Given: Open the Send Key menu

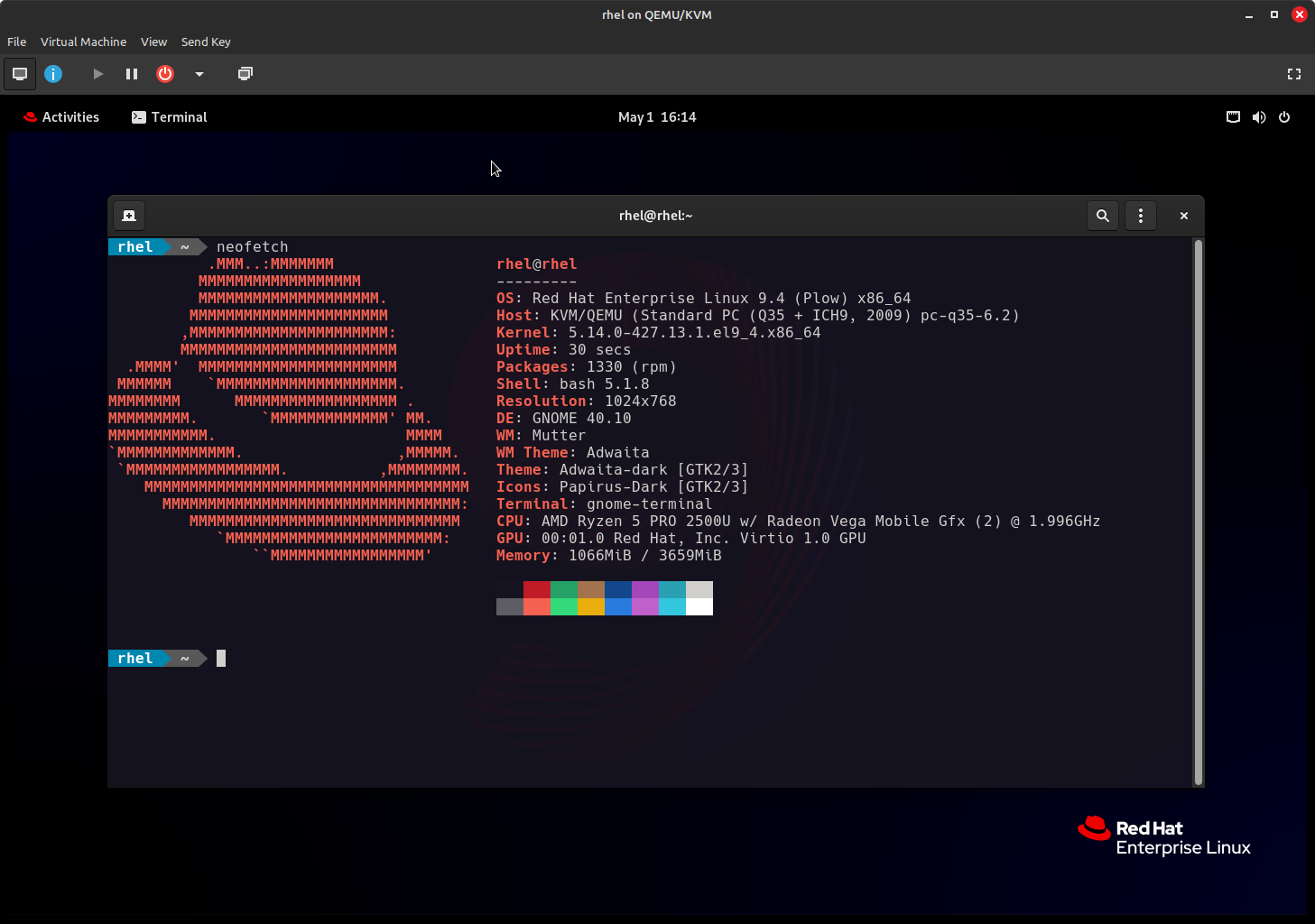Looking at the screenshot, I should pos(206,42).
